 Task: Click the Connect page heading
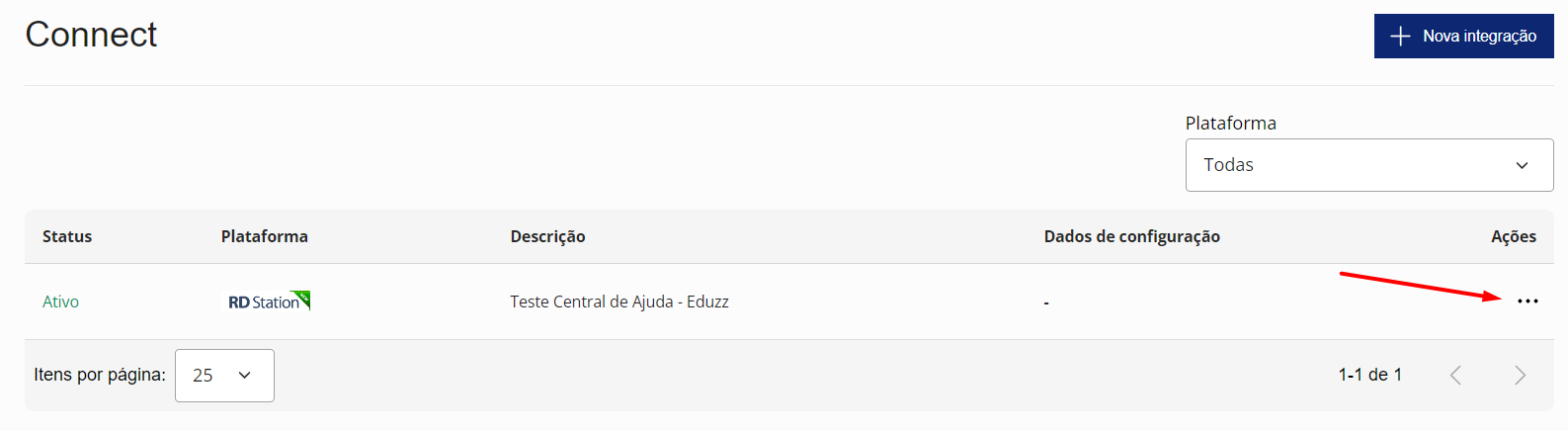[91, 35]
